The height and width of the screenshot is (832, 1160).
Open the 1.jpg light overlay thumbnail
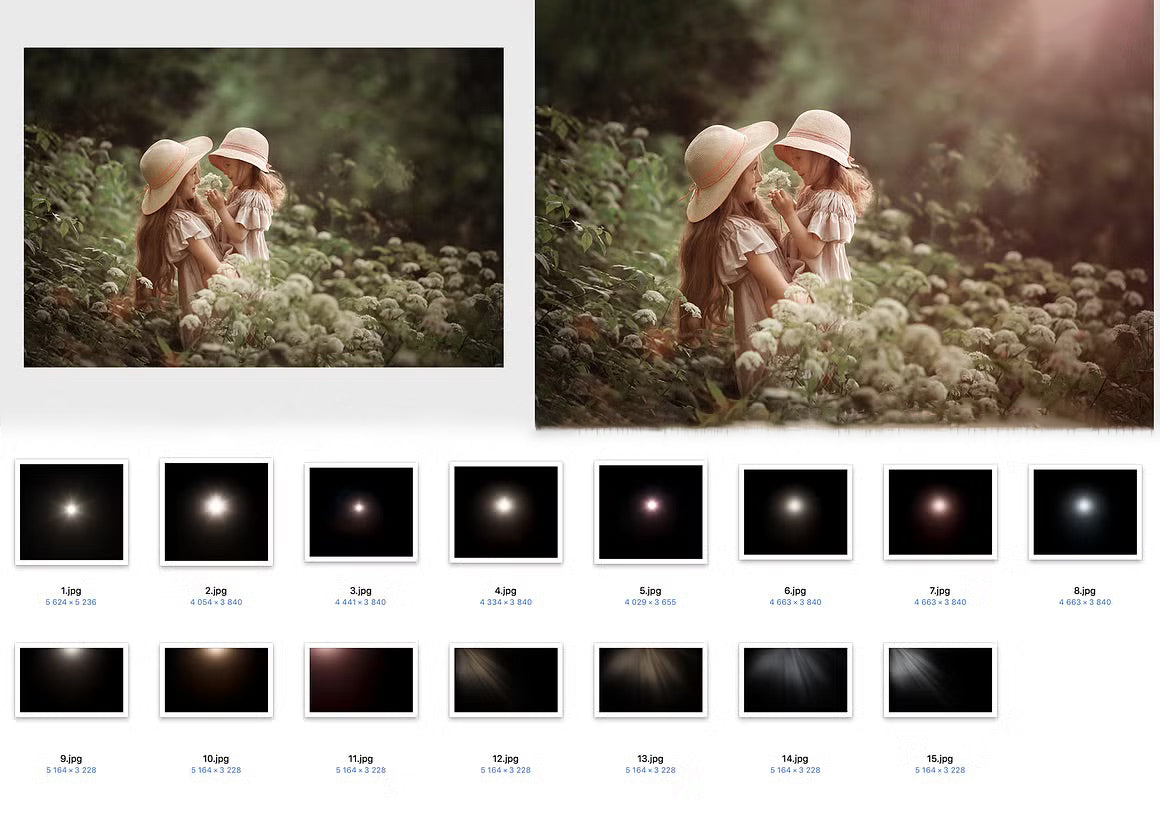tap(71, 512)
